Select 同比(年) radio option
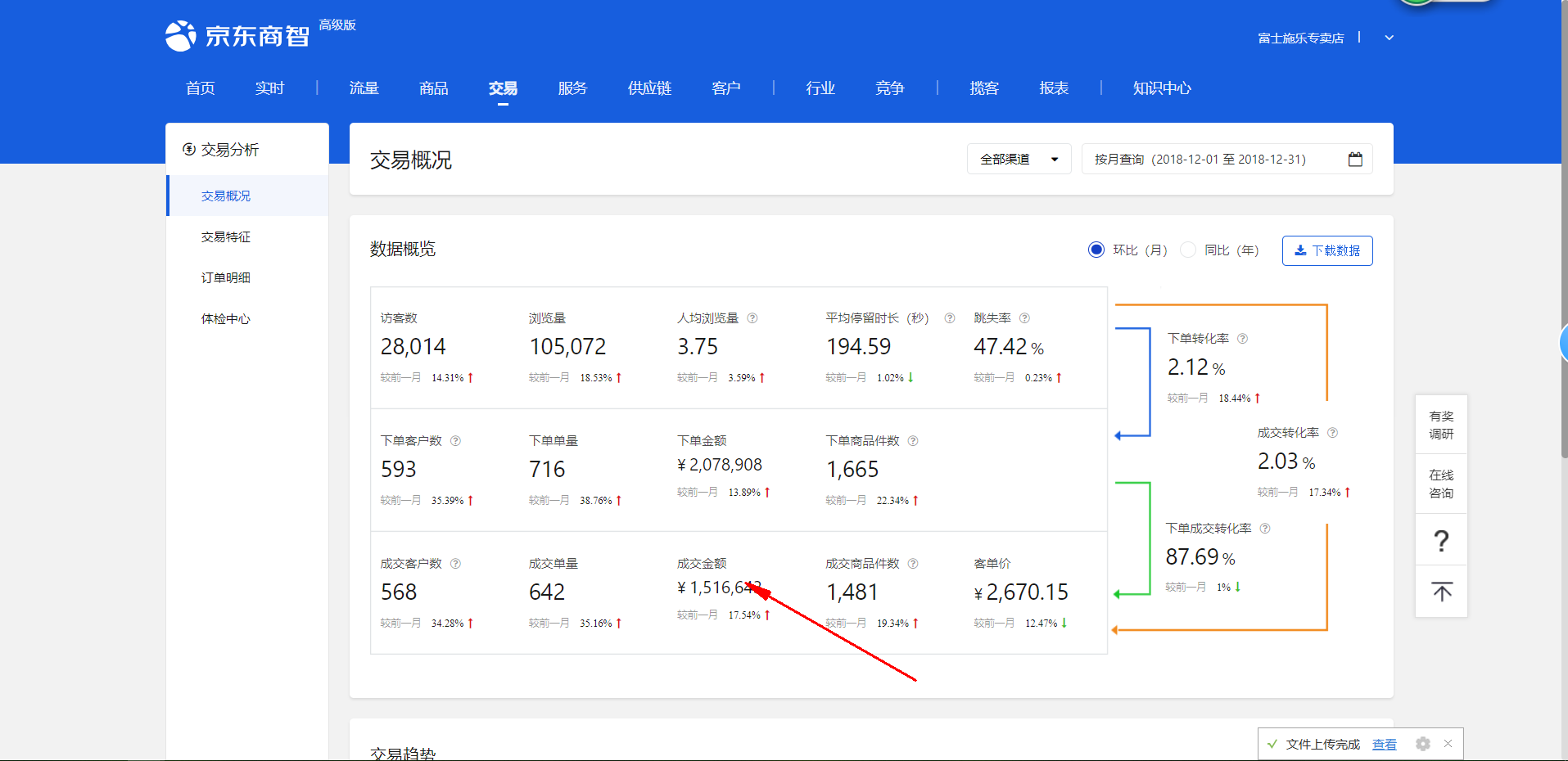Screen dimensions: 1568x761 1188,250
